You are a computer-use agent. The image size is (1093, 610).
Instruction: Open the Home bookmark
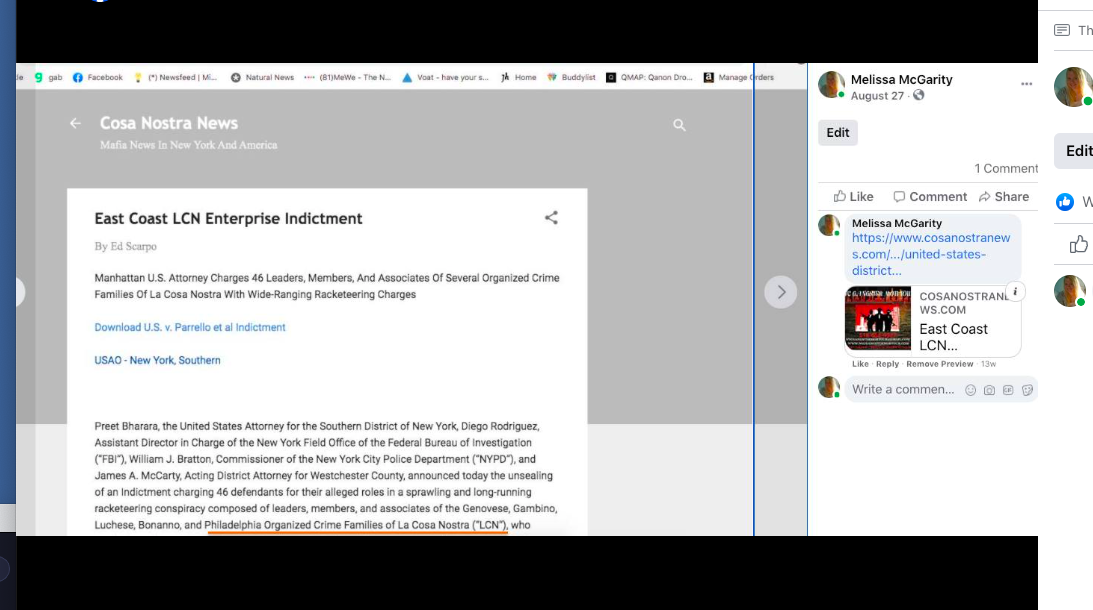519,77
